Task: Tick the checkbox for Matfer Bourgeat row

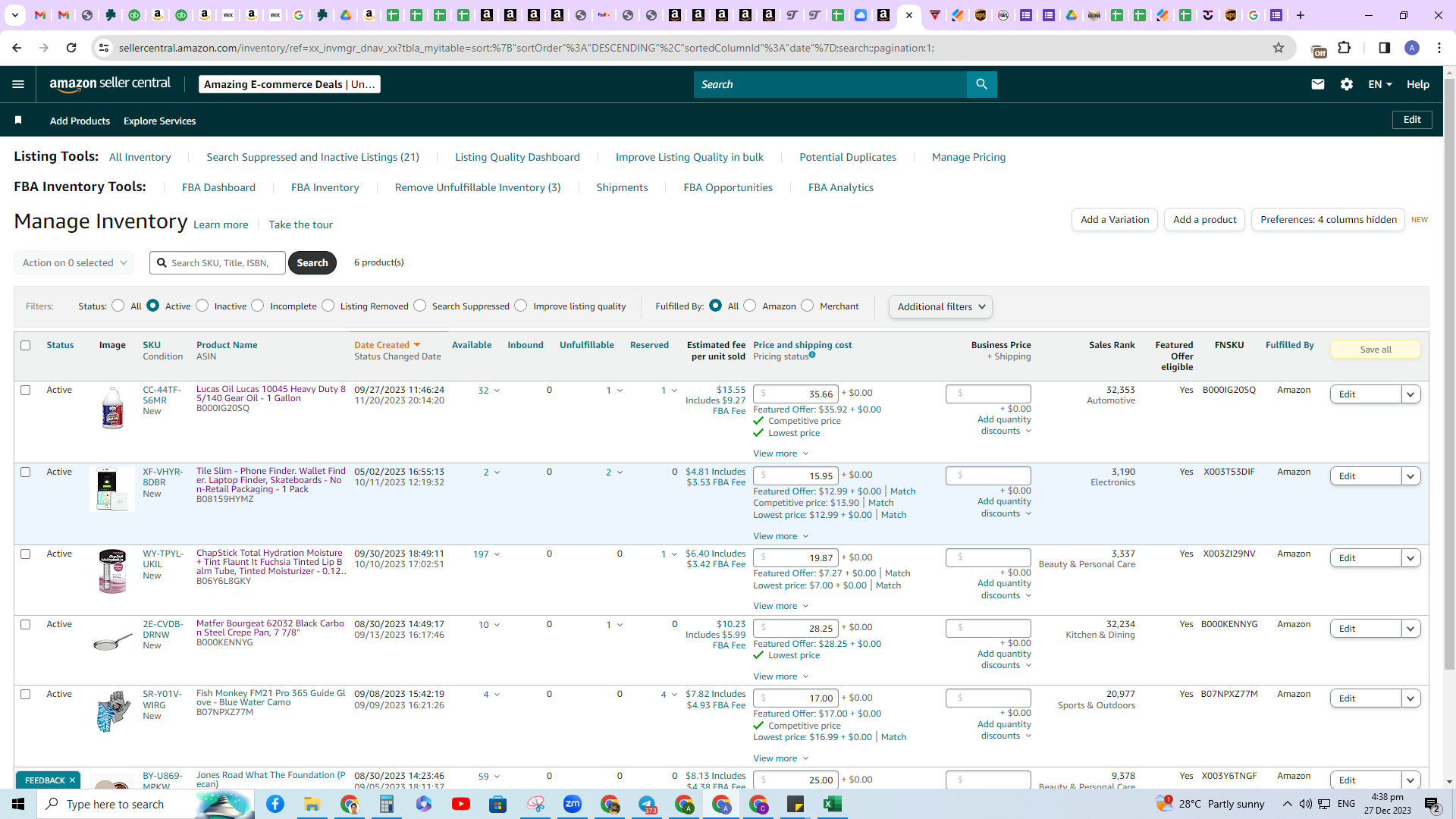Action: 25,624
